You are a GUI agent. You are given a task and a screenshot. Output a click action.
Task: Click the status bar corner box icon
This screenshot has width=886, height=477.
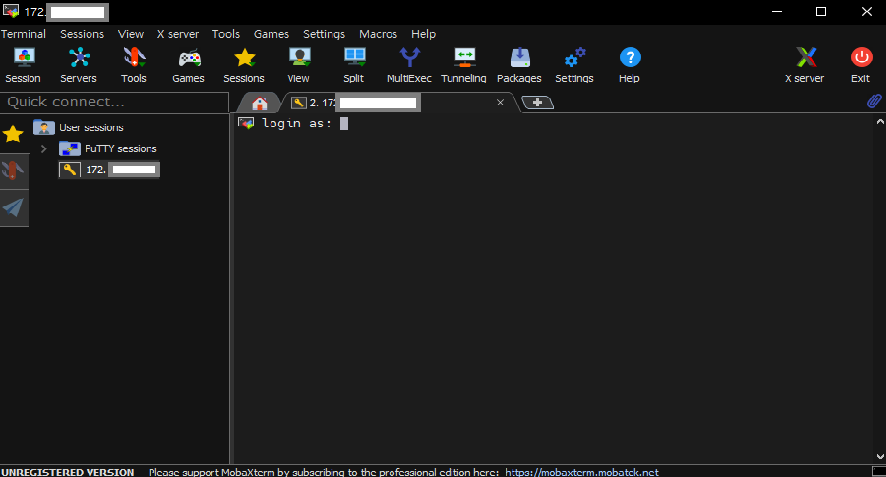(879, 471)
